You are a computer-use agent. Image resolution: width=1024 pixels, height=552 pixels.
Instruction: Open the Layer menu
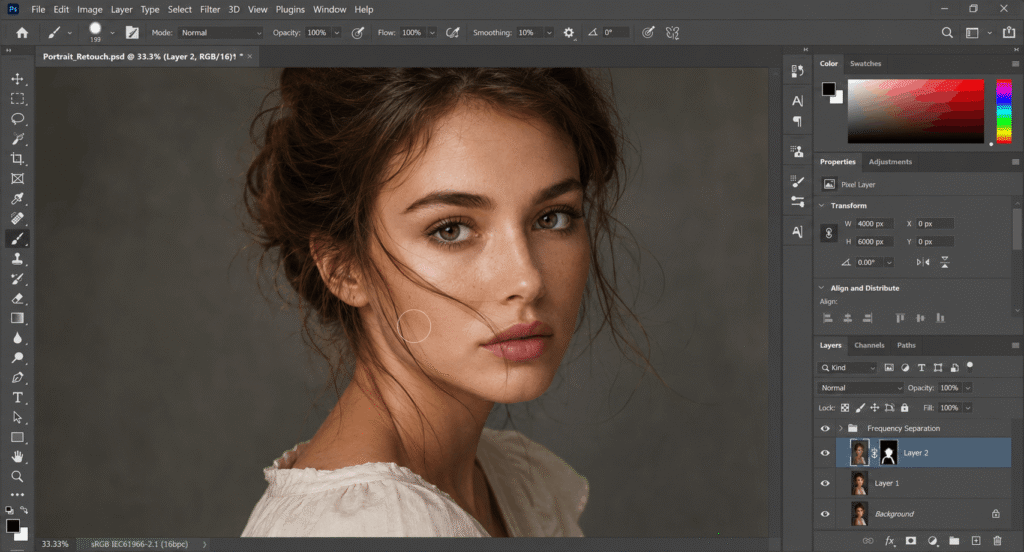pos(121,9)
